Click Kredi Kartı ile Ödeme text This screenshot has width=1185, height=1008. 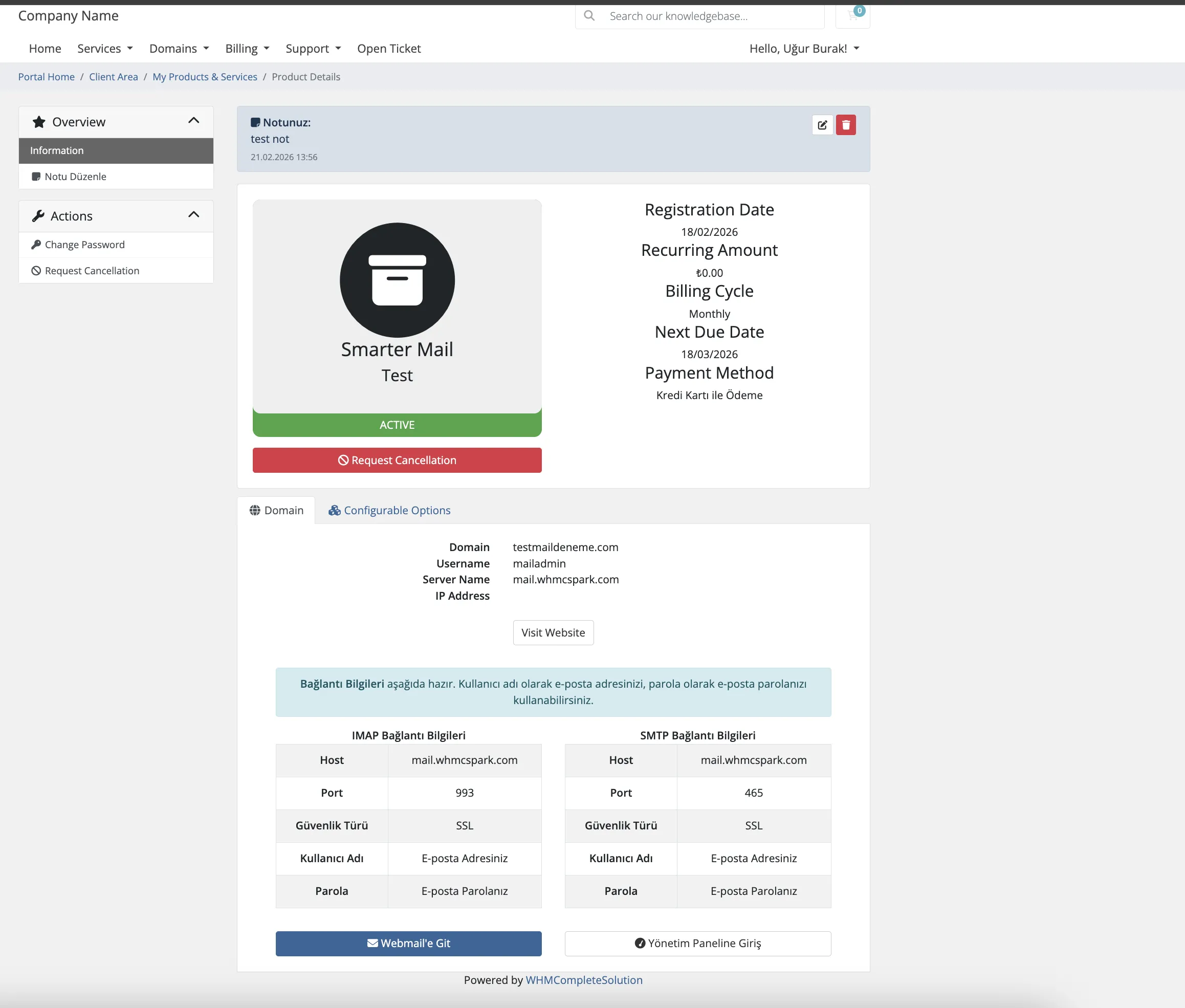709,395
